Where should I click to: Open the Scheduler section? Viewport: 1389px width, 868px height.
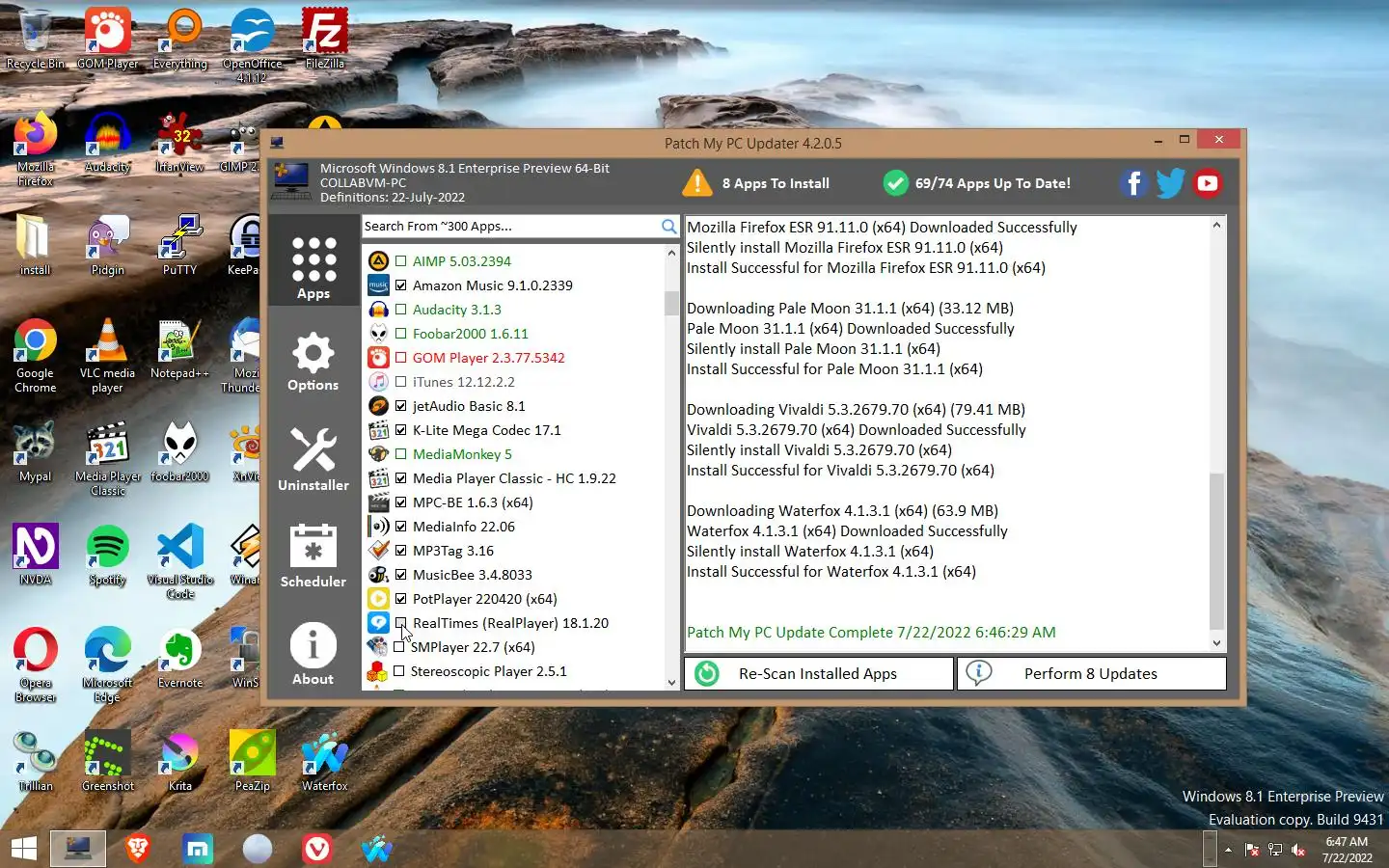(x=313, y=556)
